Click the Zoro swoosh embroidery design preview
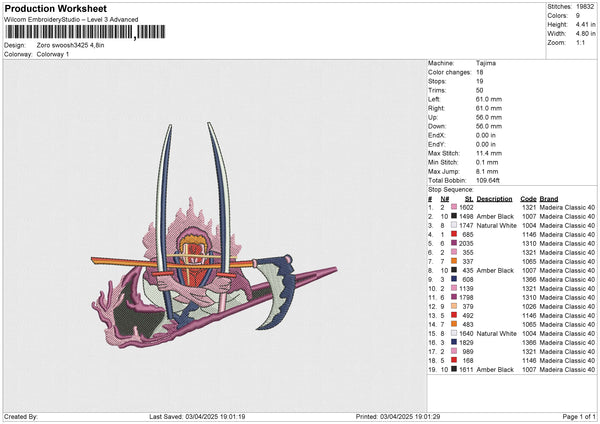 pyautogui.click(x=214, y=235)
